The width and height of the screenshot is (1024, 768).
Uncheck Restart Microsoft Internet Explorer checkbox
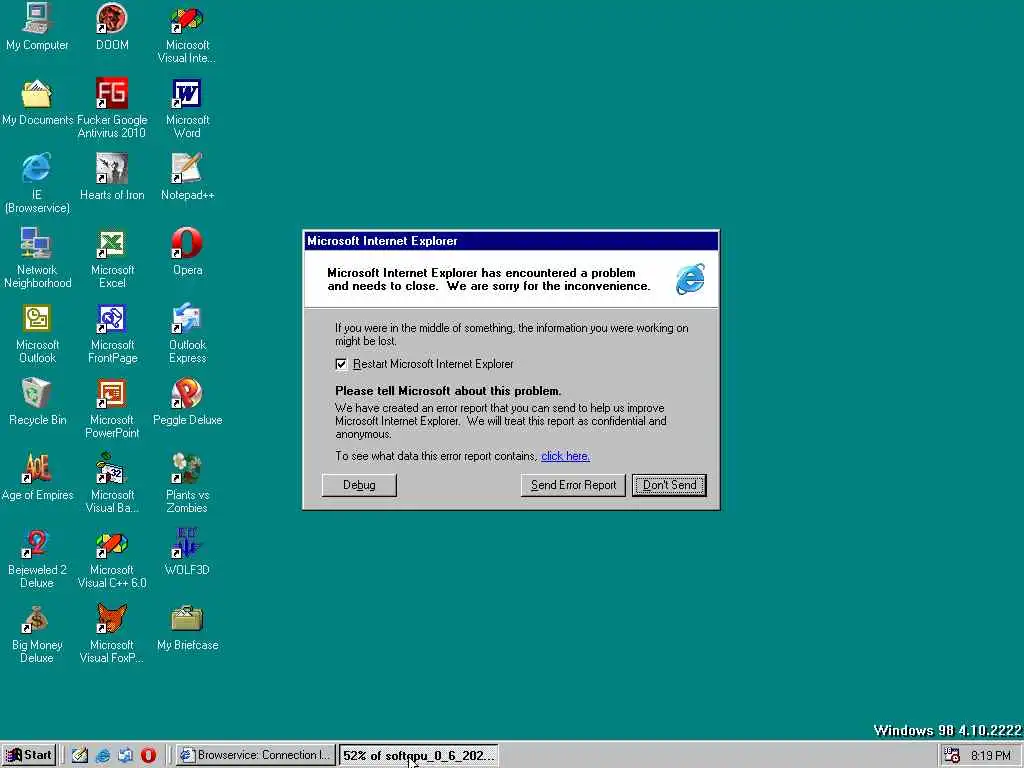pos(341,364)
